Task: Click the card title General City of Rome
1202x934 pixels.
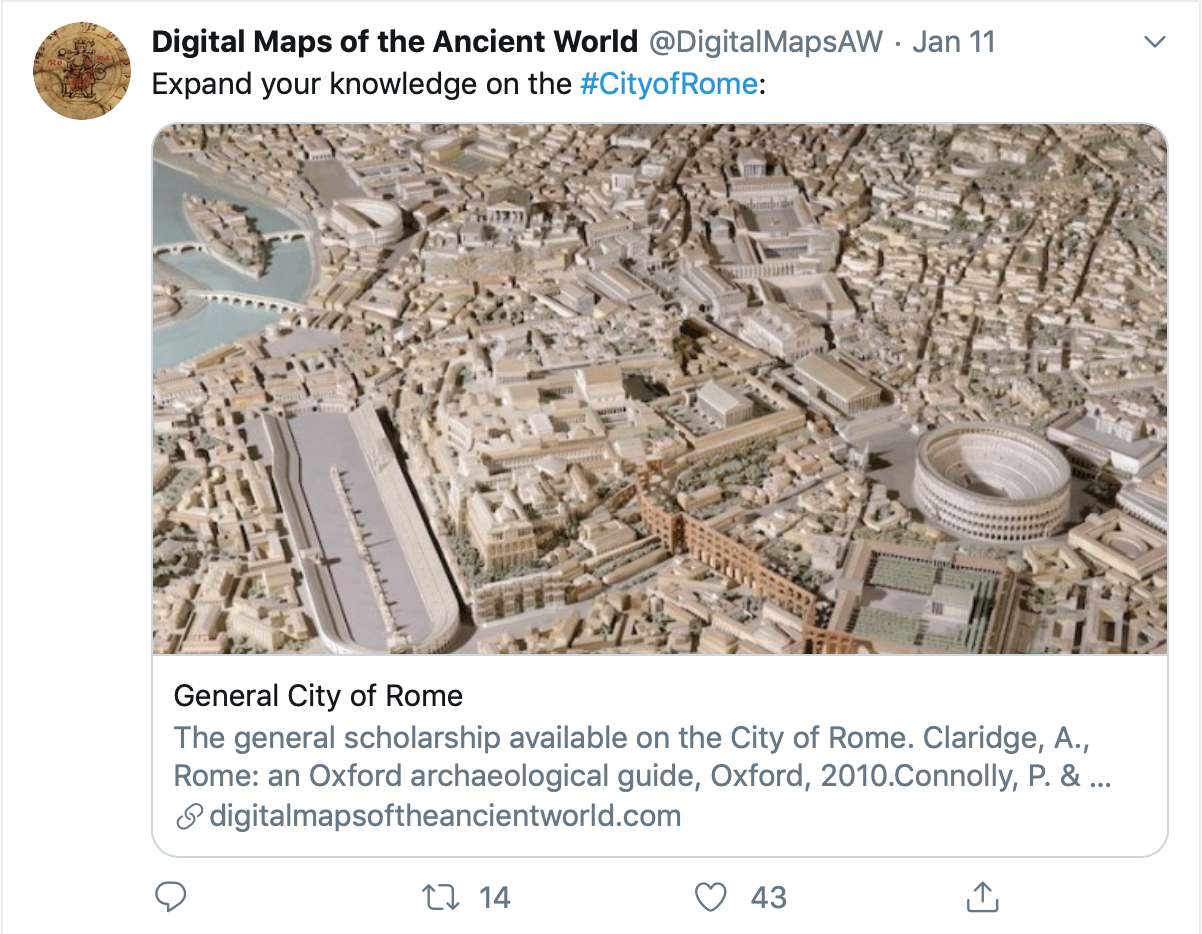Action: [x=318, y=696]
